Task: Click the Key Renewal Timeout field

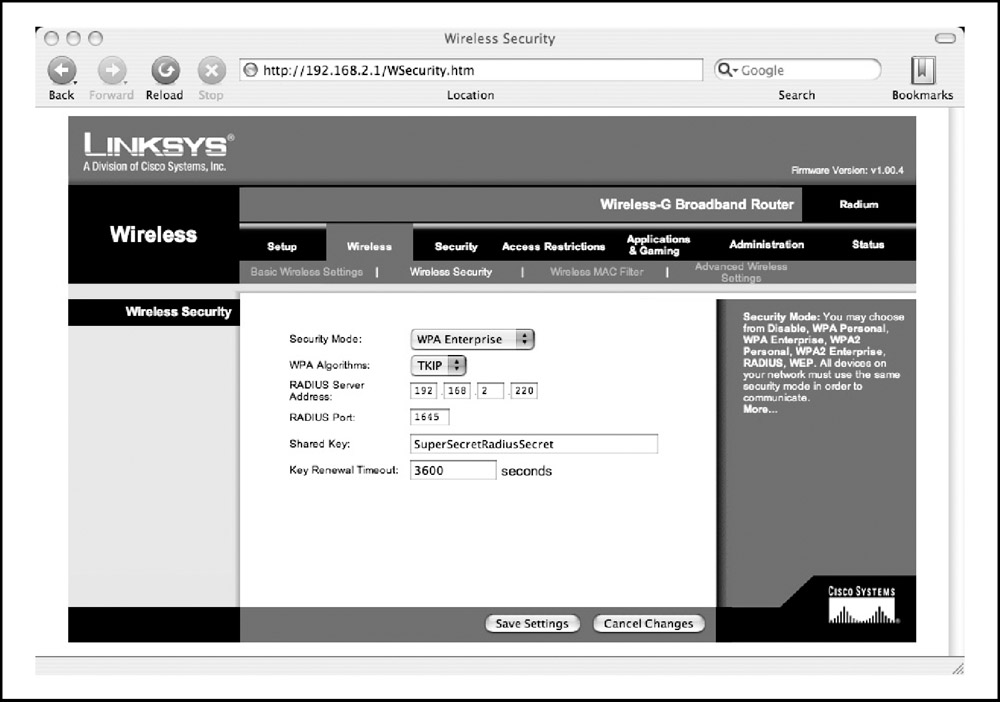Action: [x=453, y=471]
